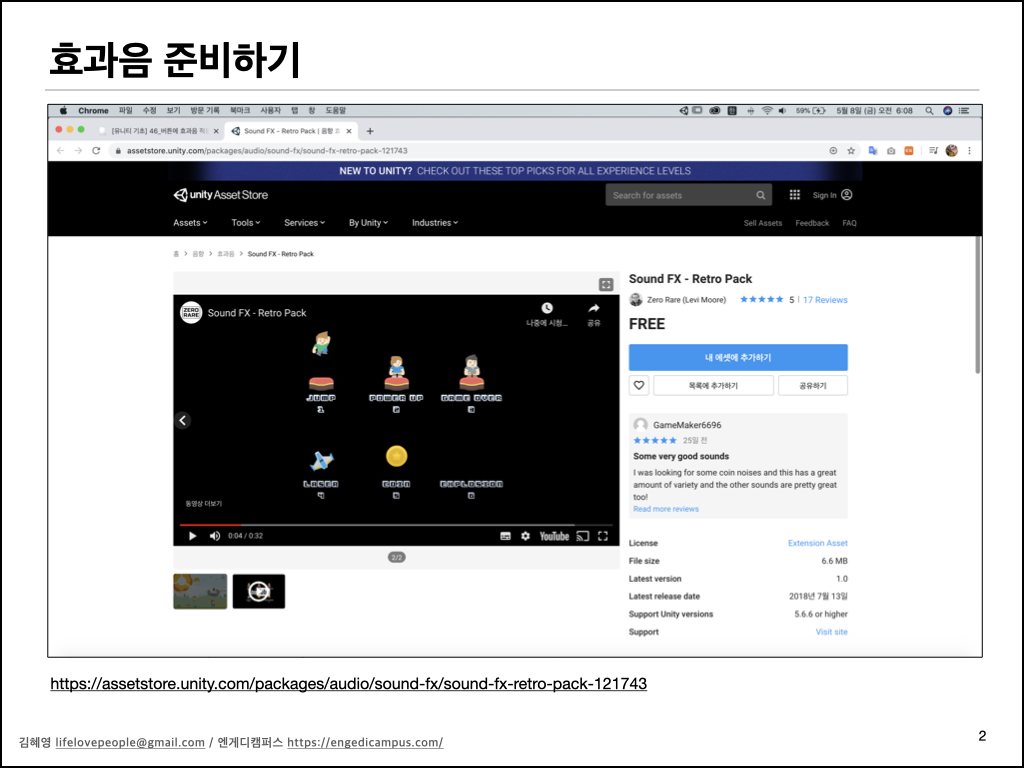Open the 보기 menu
The width and height of the screenshot is (1024, 768).
pos(173,111)
